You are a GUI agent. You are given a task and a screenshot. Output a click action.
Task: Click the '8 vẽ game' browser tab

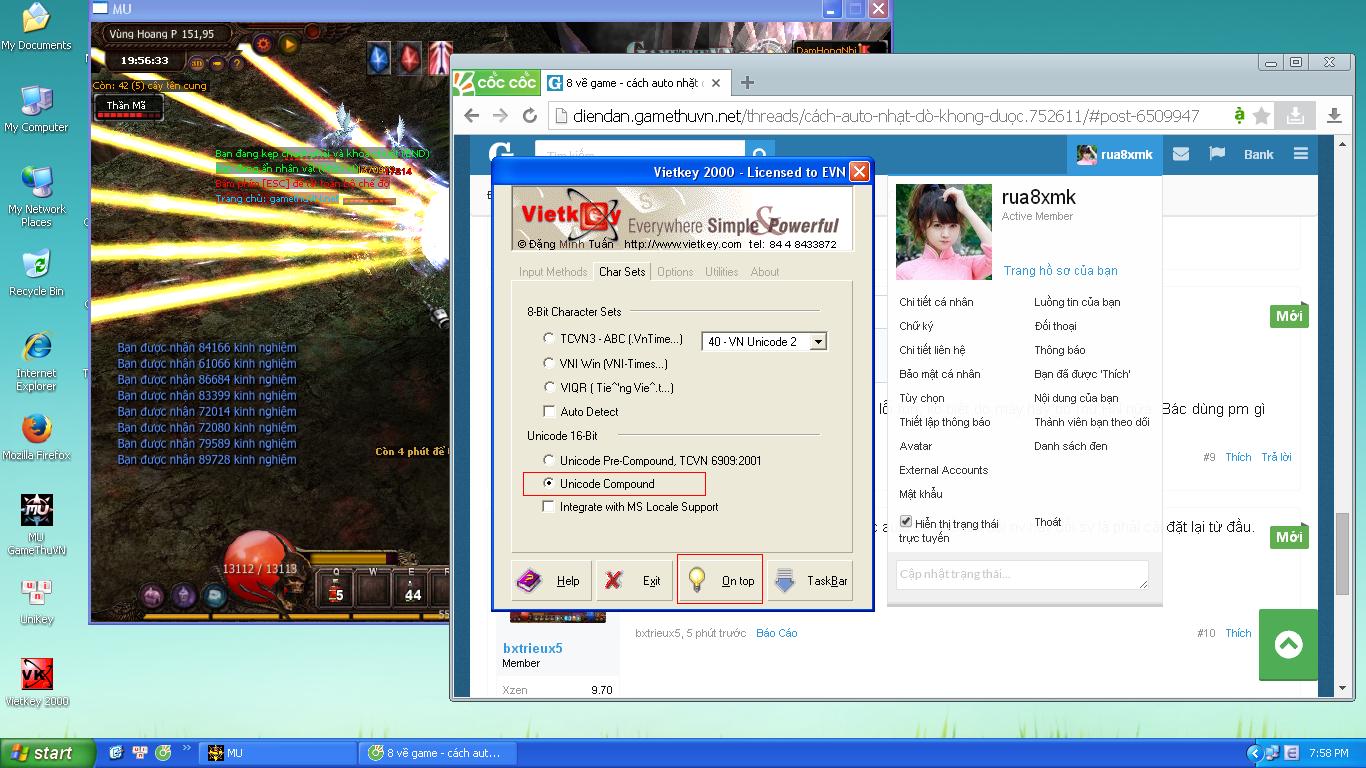[635, 83]
